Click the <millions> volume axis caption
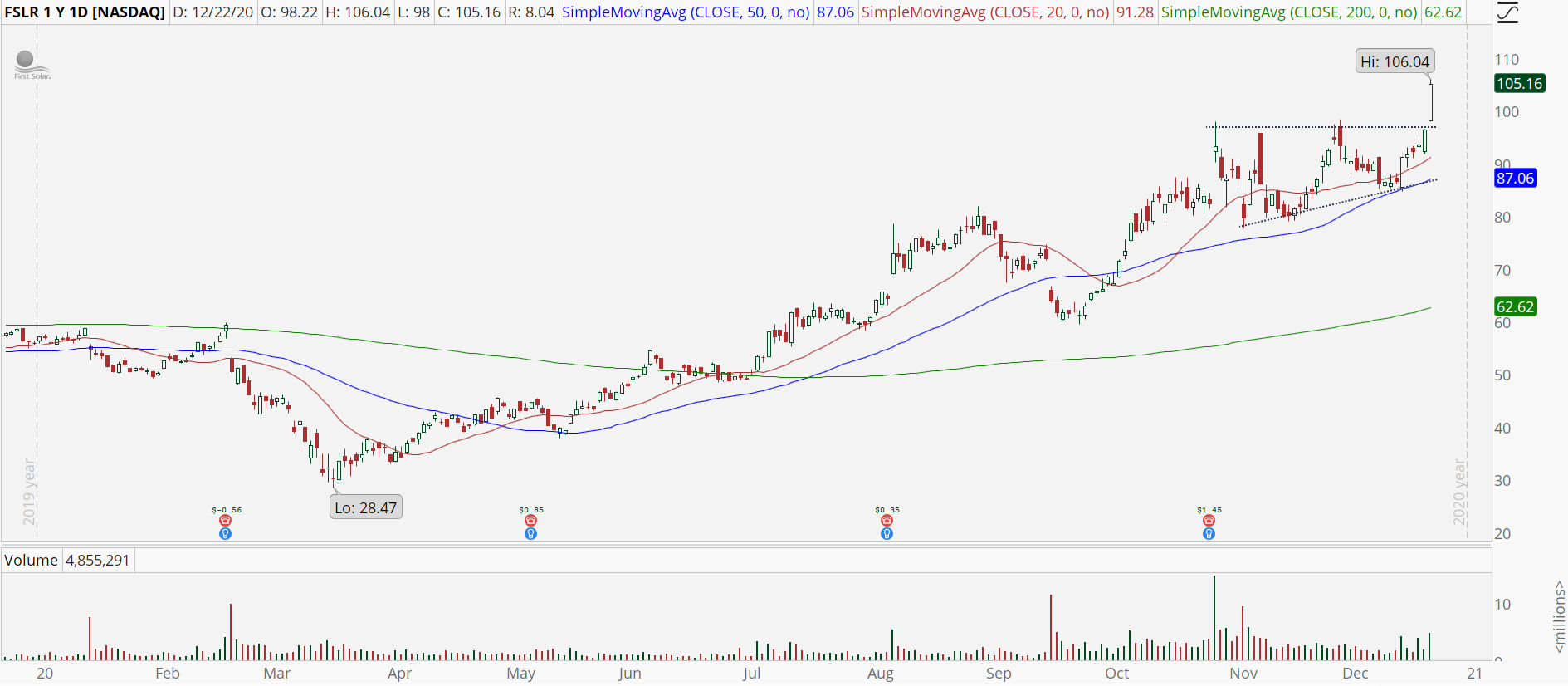The image size is (1568, 686). 1559,616
